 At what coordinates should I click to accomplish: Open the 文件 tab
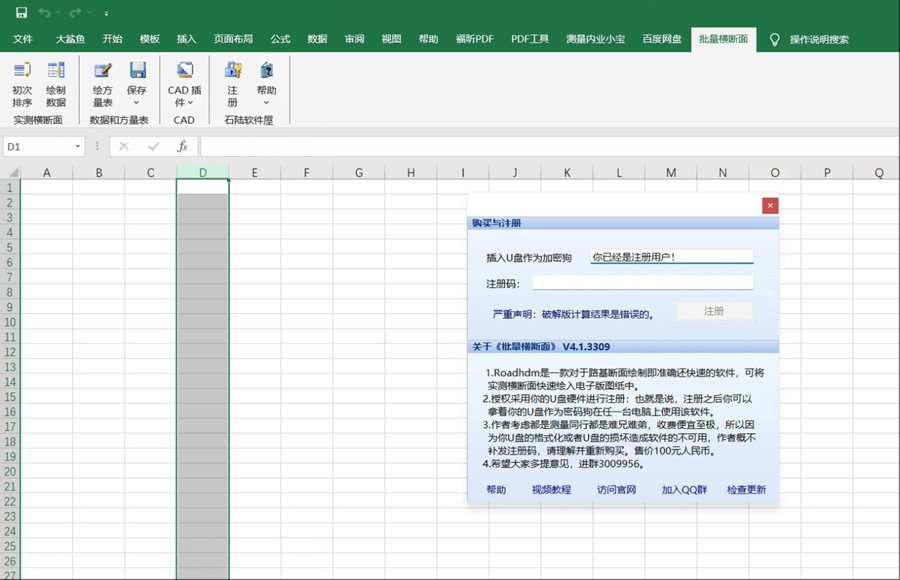point(22,39)
